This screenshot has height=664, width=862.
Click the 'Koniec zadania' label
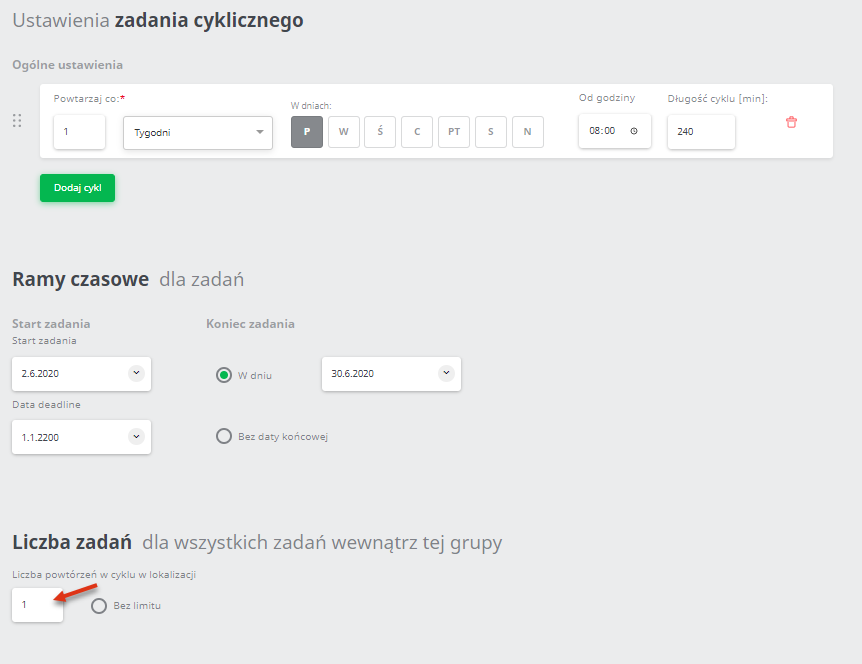(x=250, y=324)
